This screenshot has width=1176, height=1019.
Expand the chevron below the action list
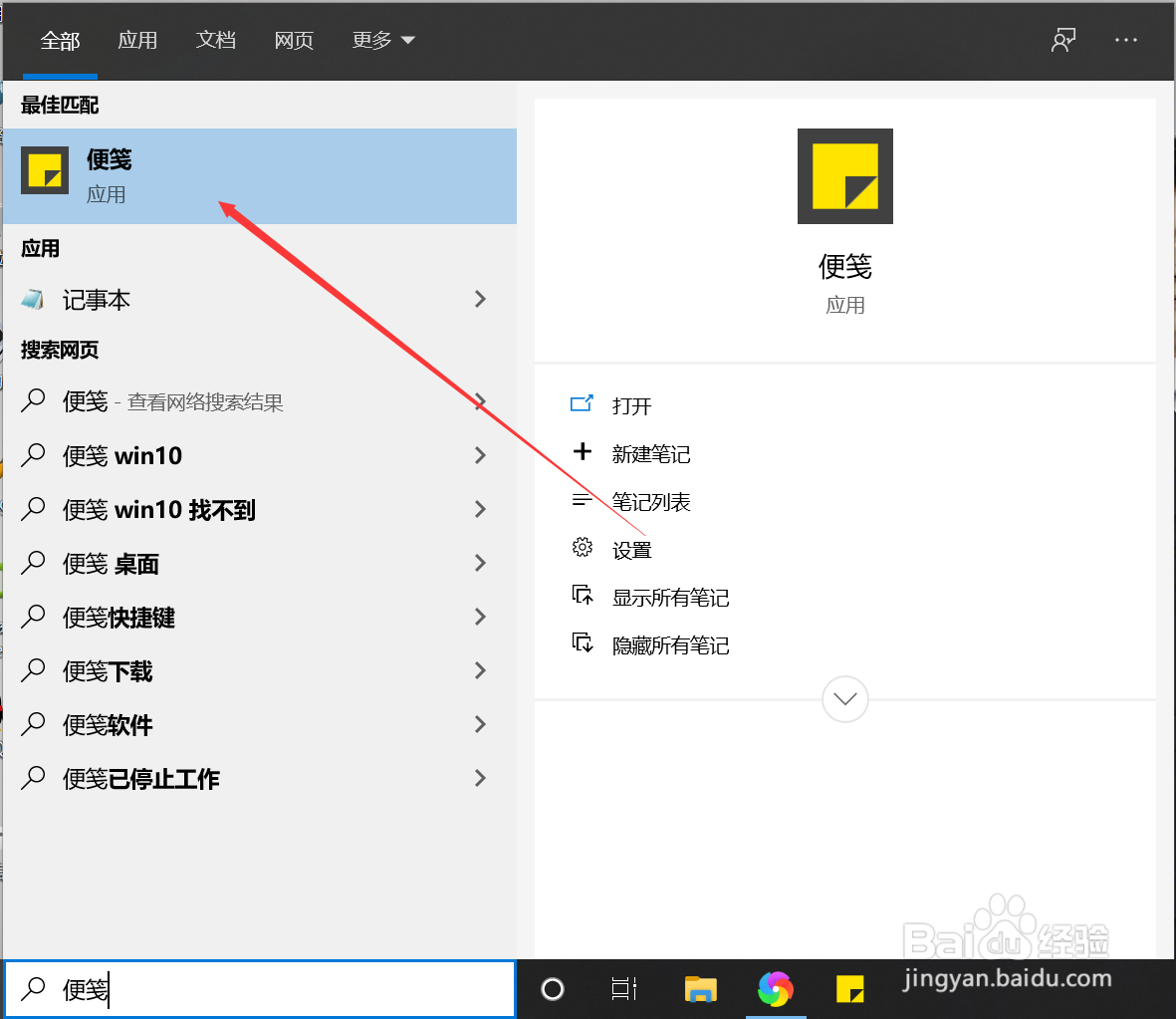click(844, 699)
